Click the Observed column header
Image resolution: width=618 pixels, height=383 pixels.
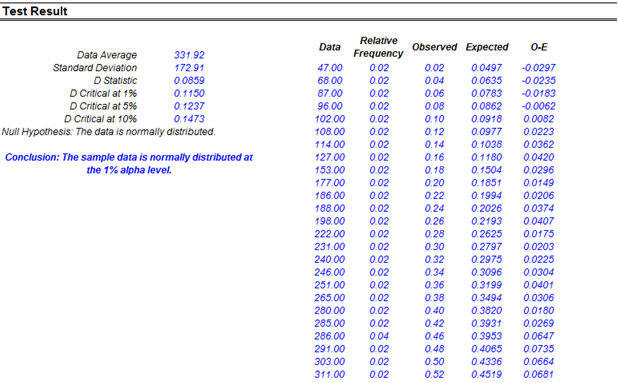434,47
